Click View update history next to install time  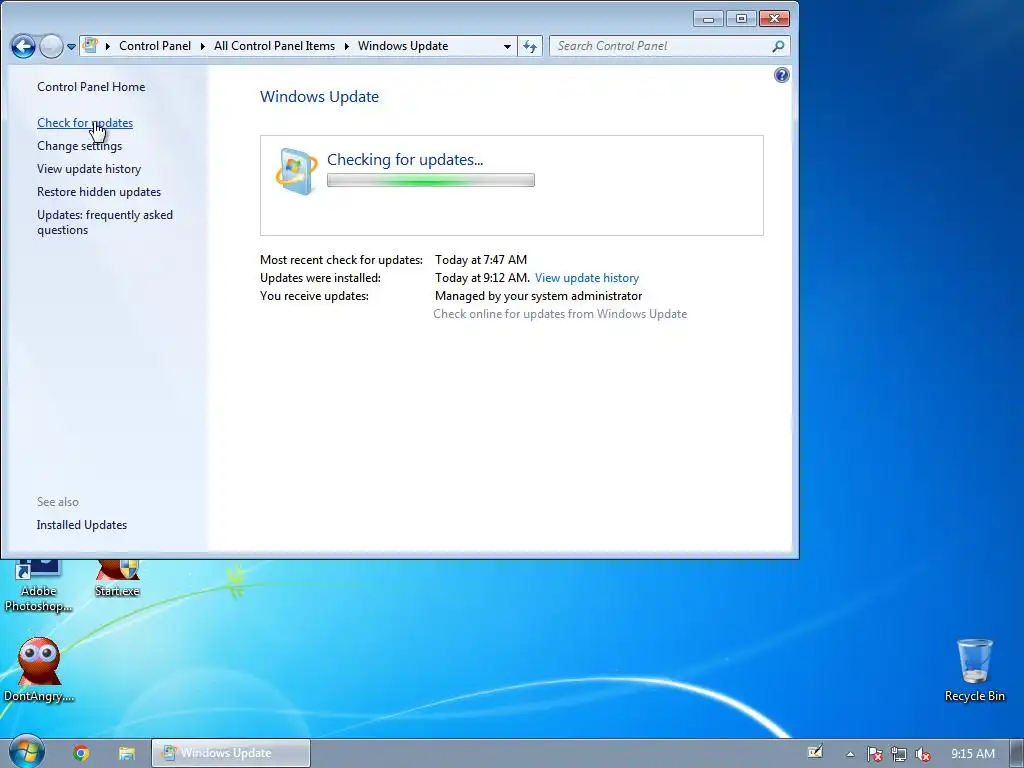click(x=586, y=278)
